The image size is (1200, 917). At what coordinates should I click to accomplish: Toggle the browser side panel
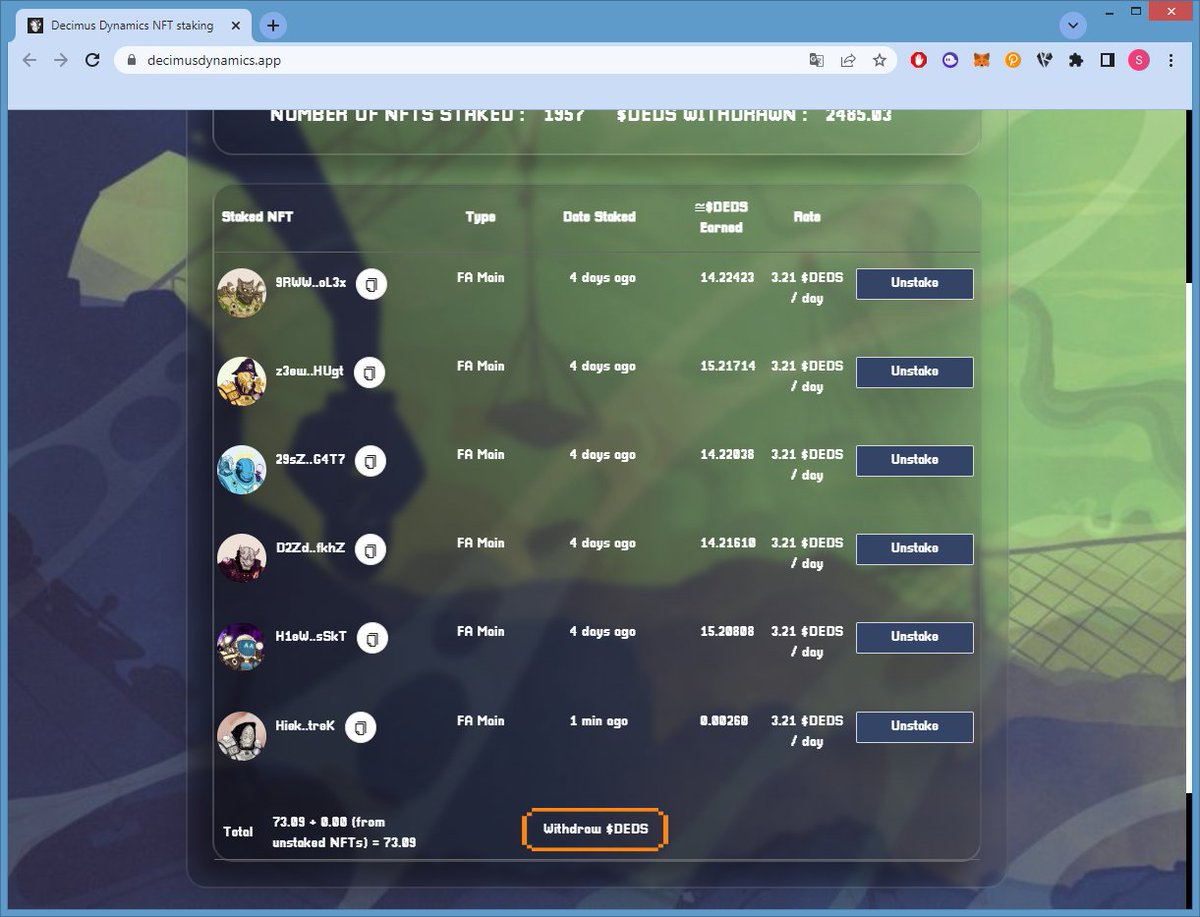[x=1107, y=60]
